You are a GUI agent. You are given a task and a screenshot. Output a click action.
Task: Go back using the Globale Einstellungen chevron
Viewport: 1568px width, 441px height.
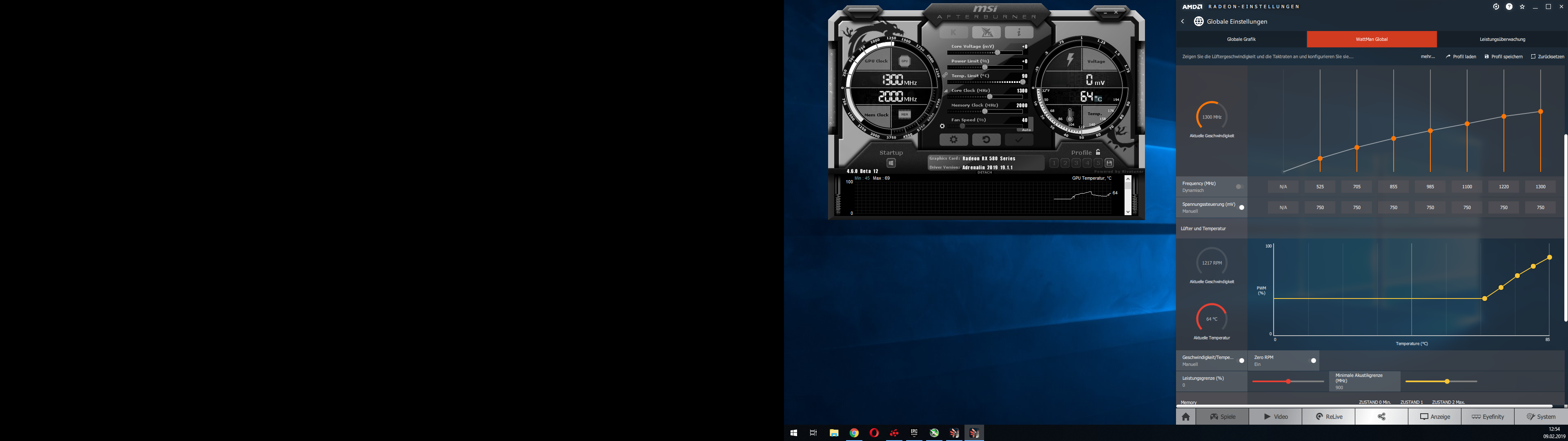click(x=1183, y=21)
